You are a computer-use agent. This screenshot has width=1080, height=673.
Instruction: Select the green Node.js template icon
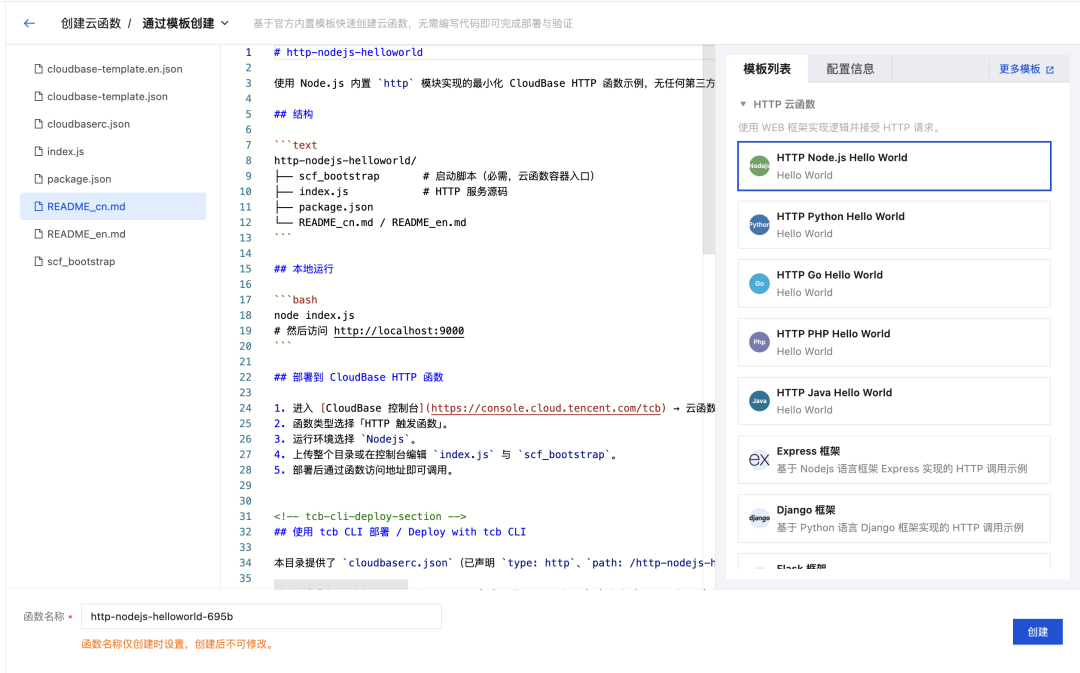[x=759, y=166]
